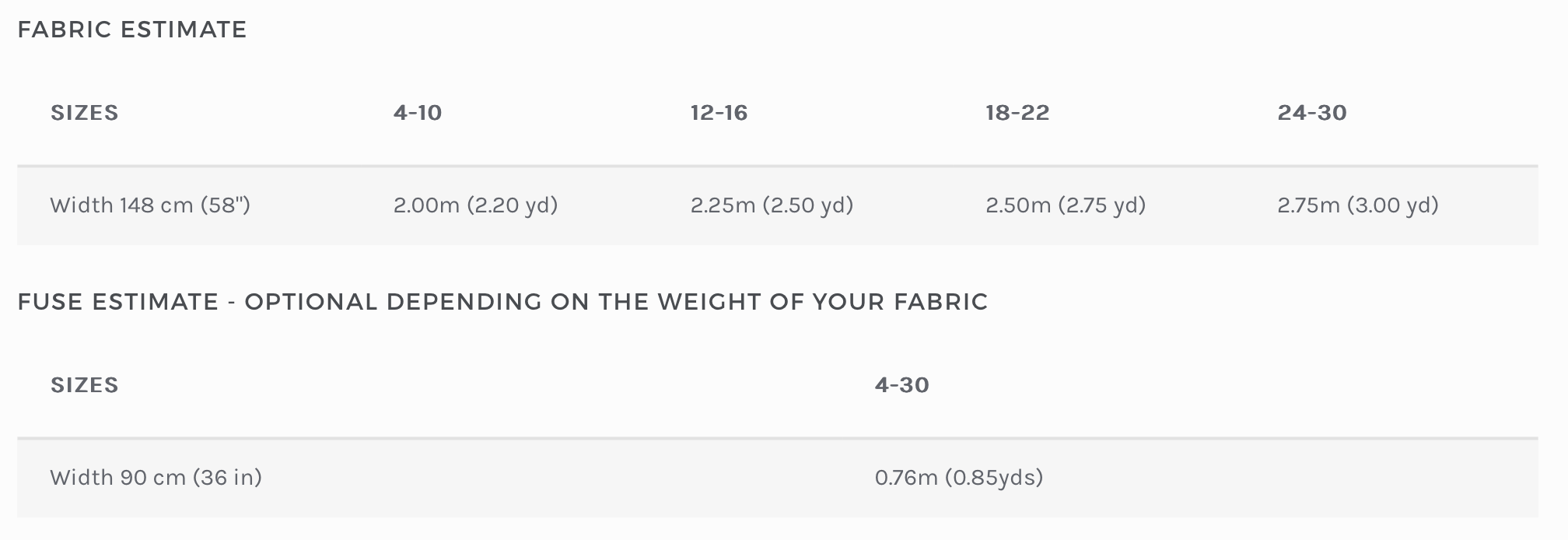Click the FABRIC ESTIMATE heading
1568x540 pixels.
pos(132,30)
